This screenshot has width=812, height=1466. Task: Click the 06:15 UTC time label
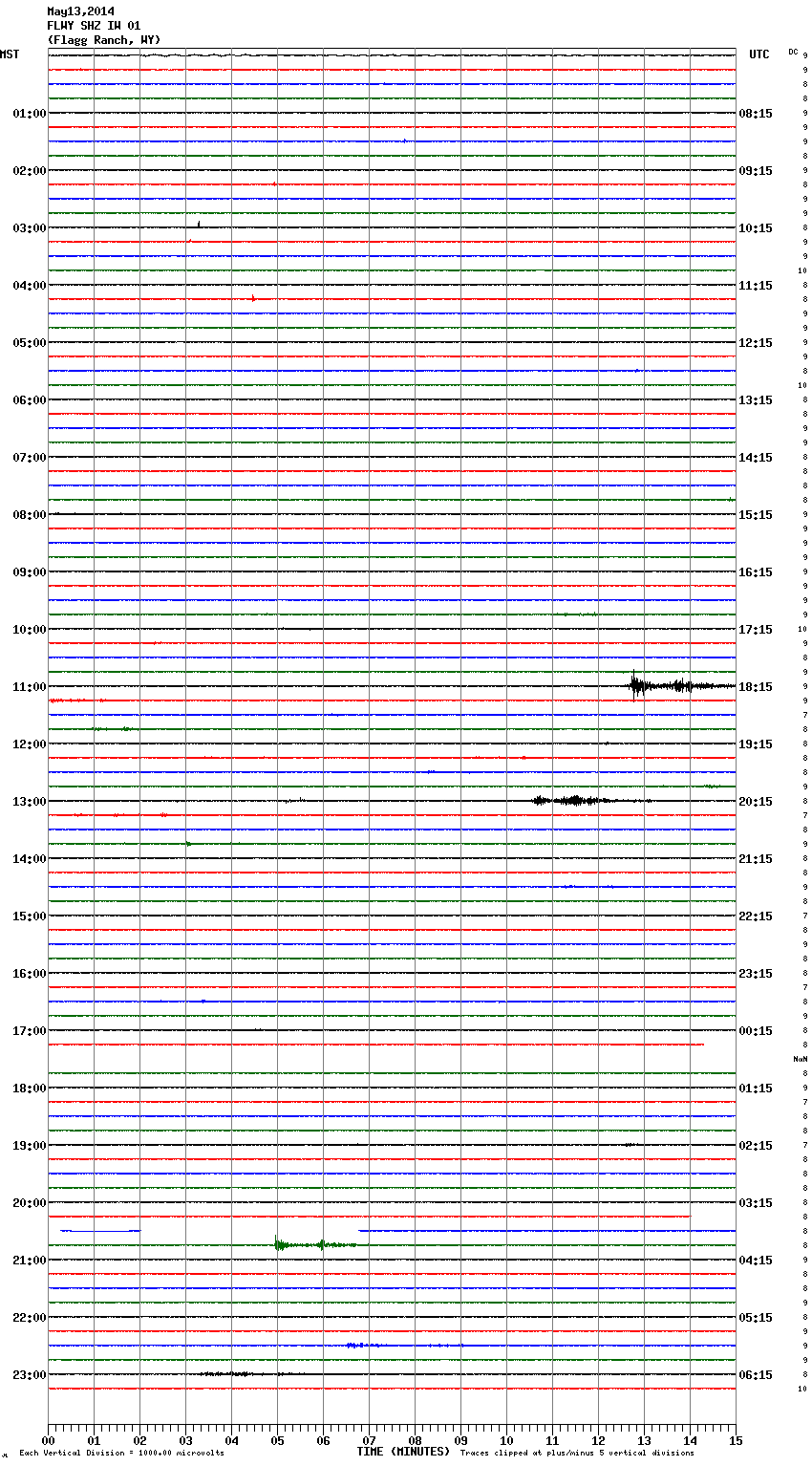pos(756,1375)
